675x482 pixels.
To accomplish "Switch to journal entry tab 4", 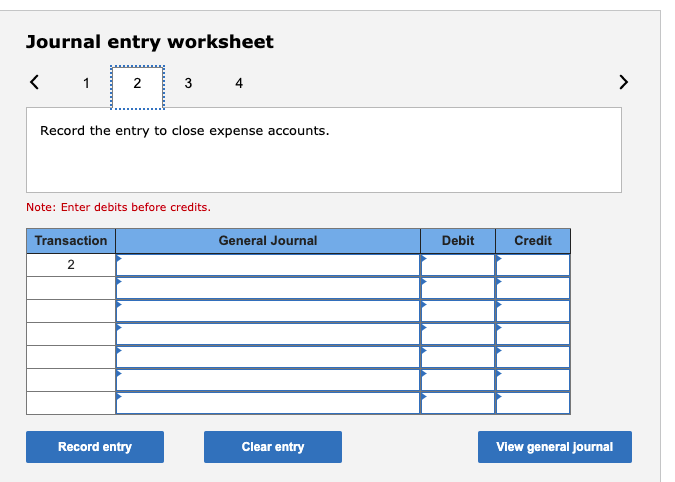I will pyautogui.click(x=239, y=83).
